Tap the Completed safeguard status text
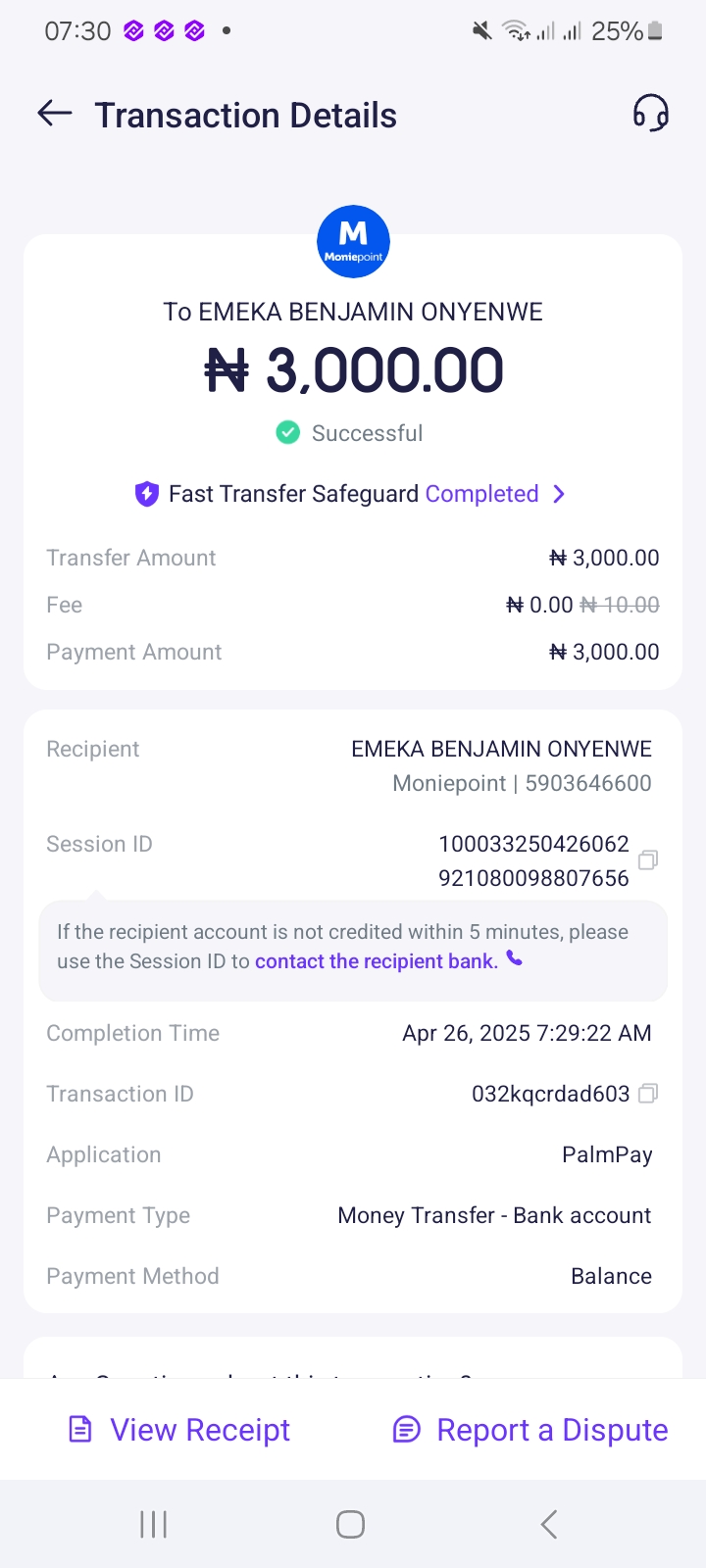The image size is (706, 1568). 481,494
